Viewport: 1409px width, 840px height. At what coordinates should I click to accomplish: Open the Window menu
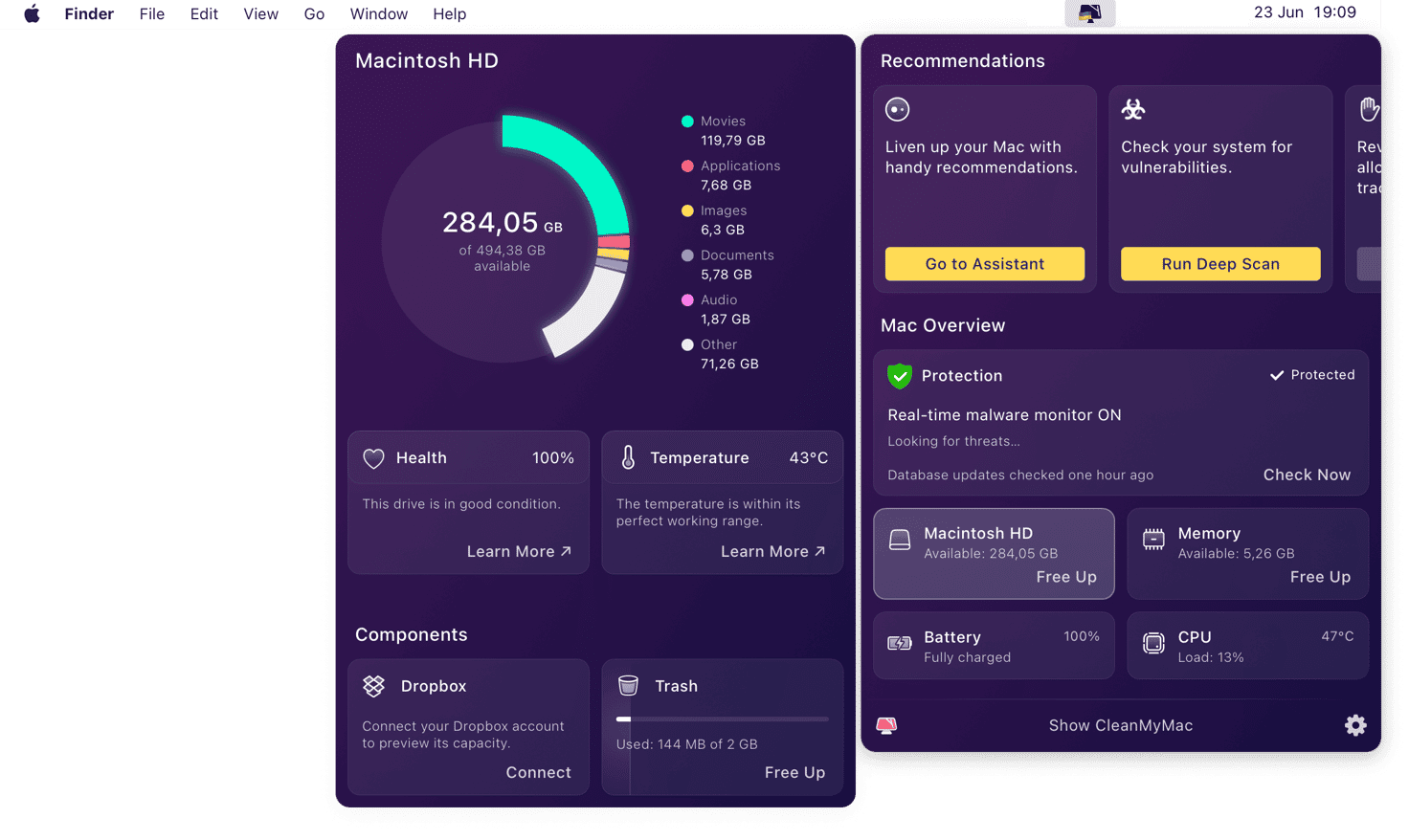click(x=379, y=13)
